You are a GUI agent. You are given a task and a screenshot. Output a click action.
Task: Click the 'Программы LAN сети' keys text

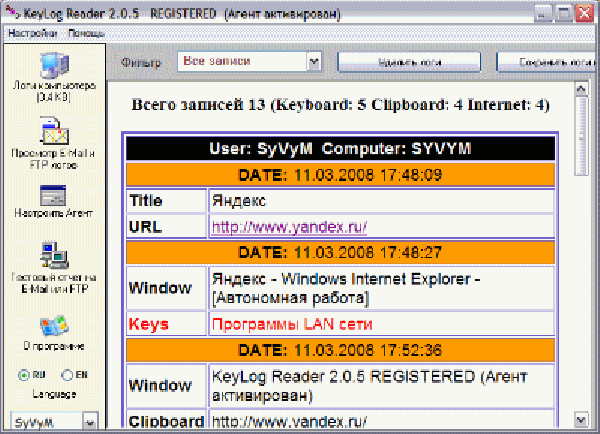tap(292, 325)
